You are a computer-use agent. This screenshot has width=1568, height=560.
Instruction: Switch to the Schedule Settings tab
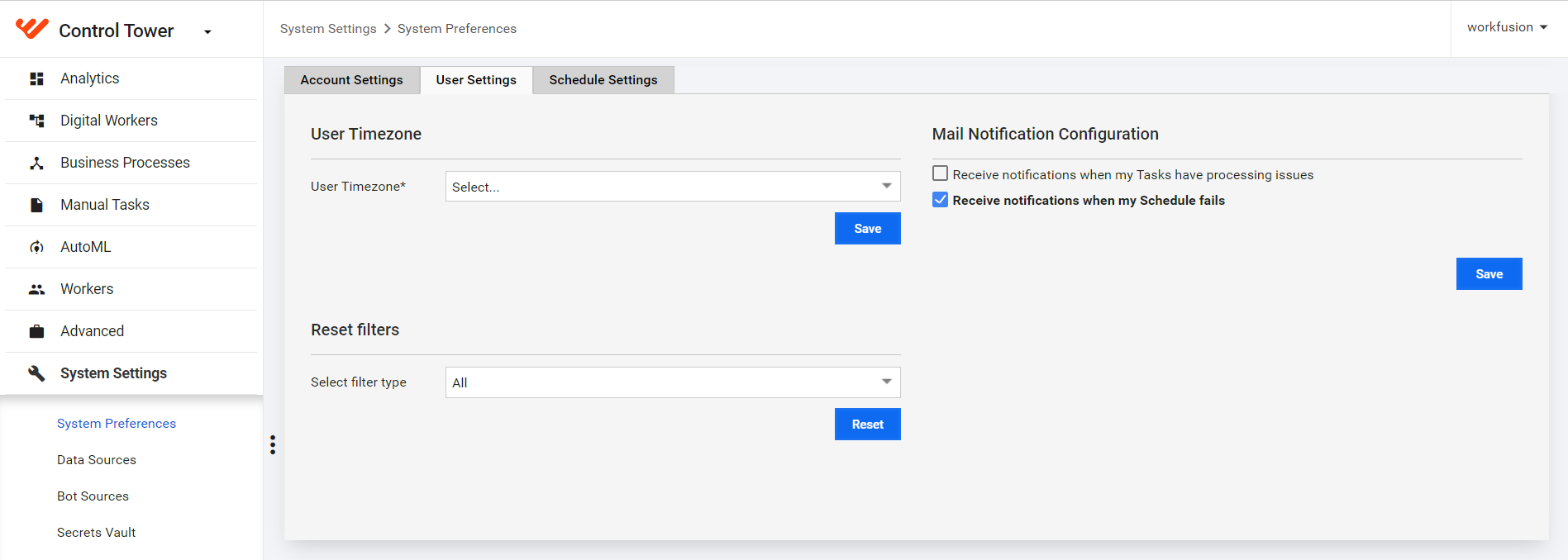[x=603, y=80]
